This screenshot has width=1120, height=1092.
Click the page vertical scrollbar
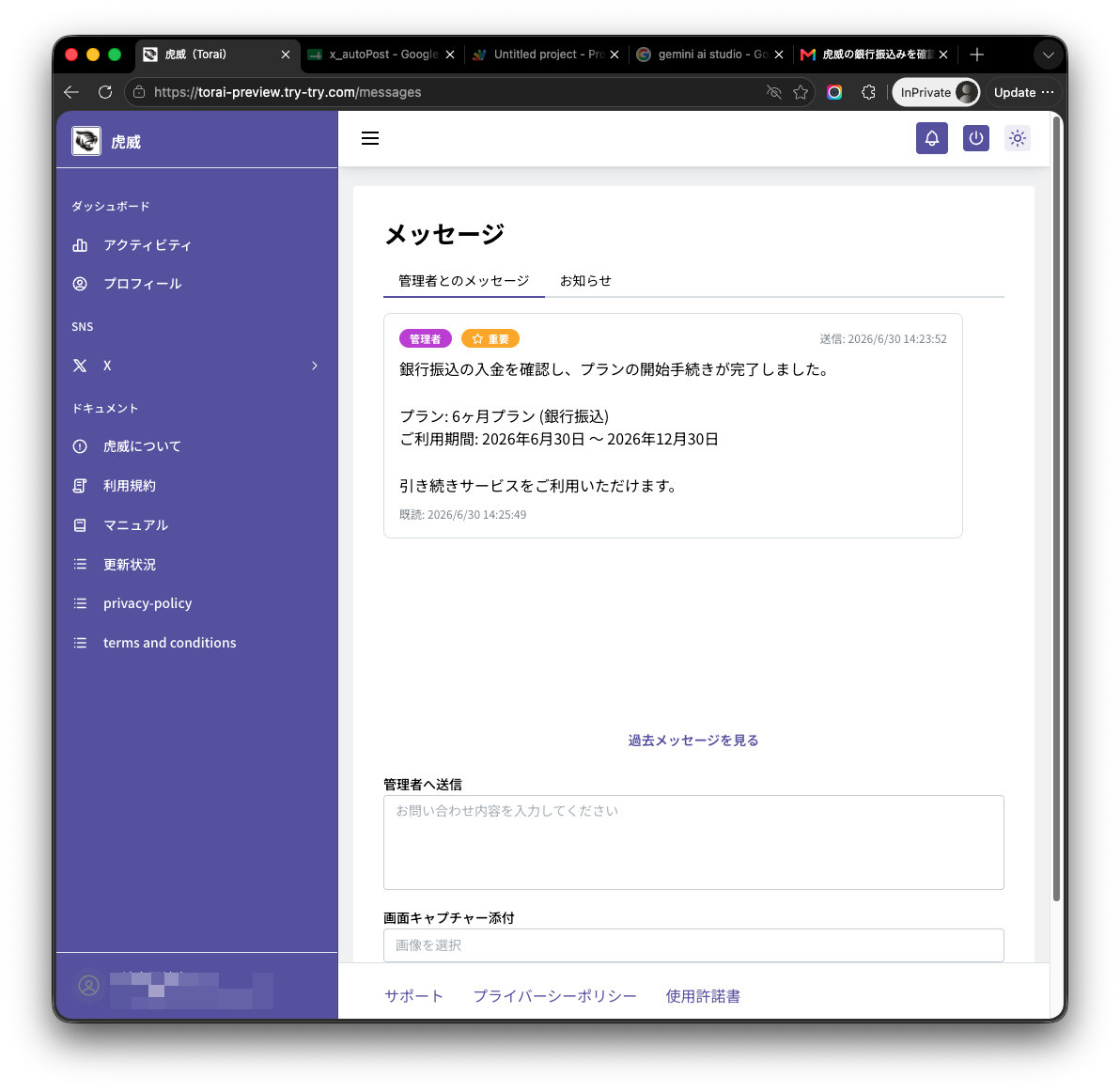[x=1056, y=510]
